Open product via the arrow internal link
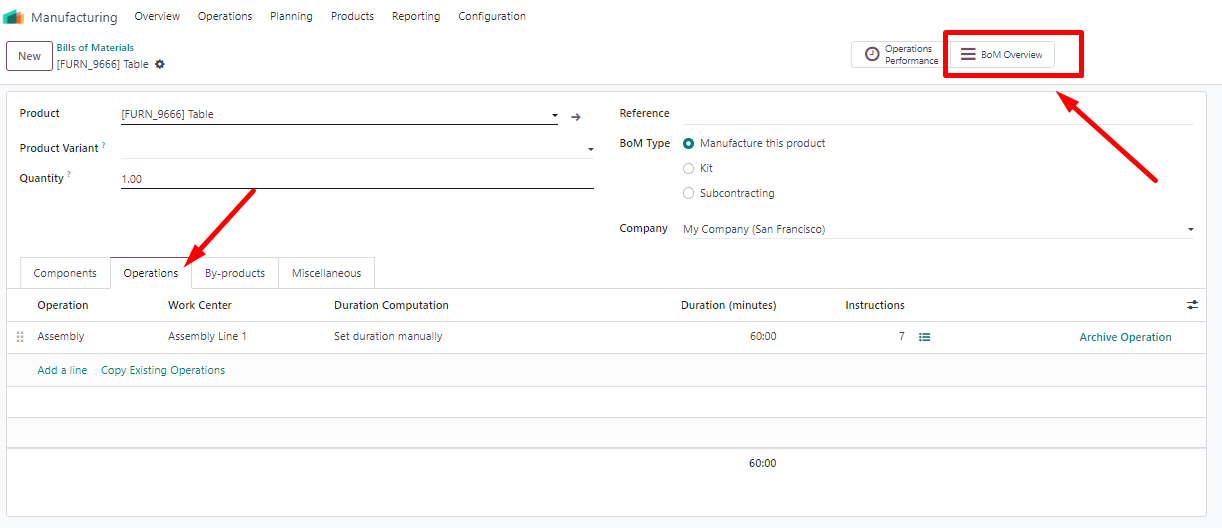 tap(576, 117)
